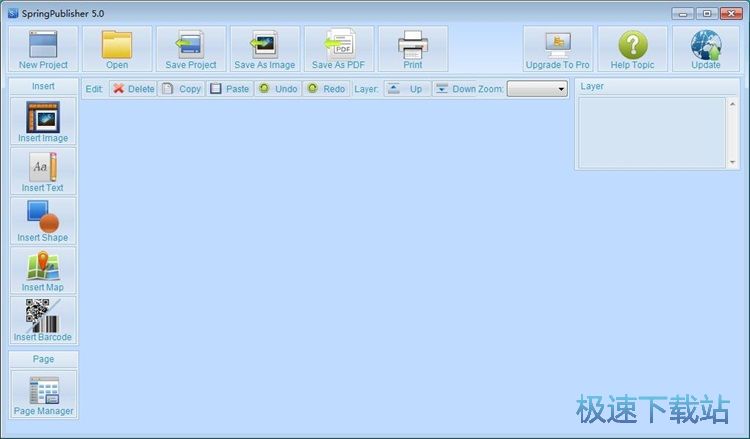
Task: Choose Insert Text tool
Action: coord(43,171)
